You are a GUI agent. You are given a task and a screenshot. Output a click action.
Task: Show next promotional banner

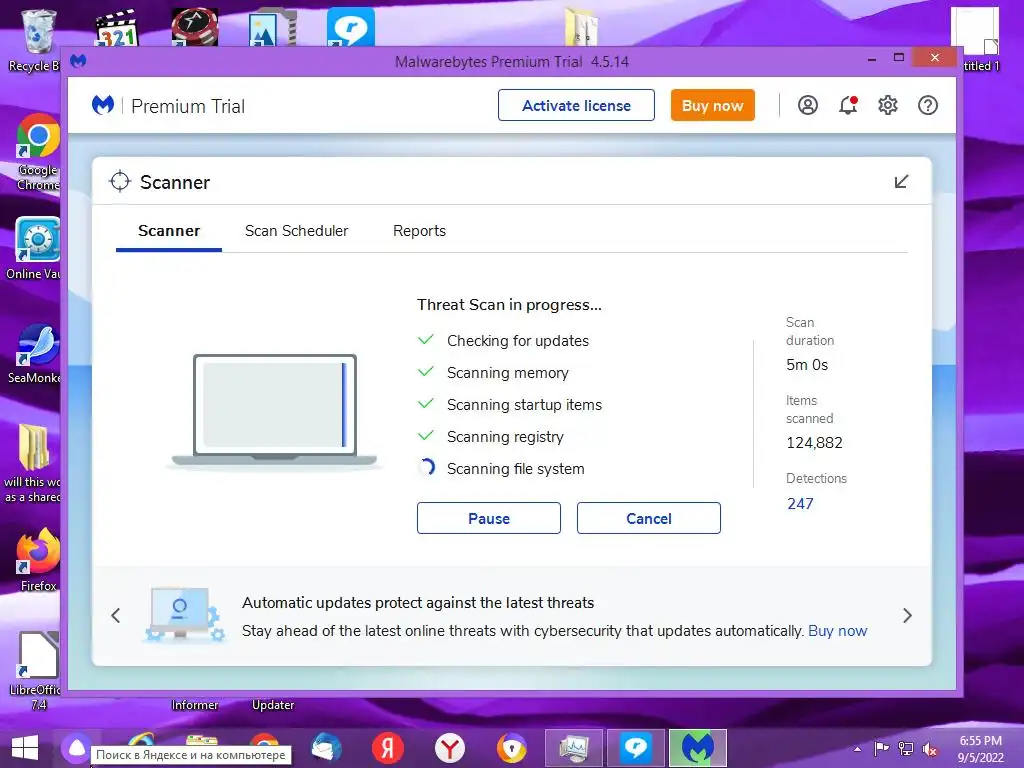pyautogui.click(x=907, y=615)
